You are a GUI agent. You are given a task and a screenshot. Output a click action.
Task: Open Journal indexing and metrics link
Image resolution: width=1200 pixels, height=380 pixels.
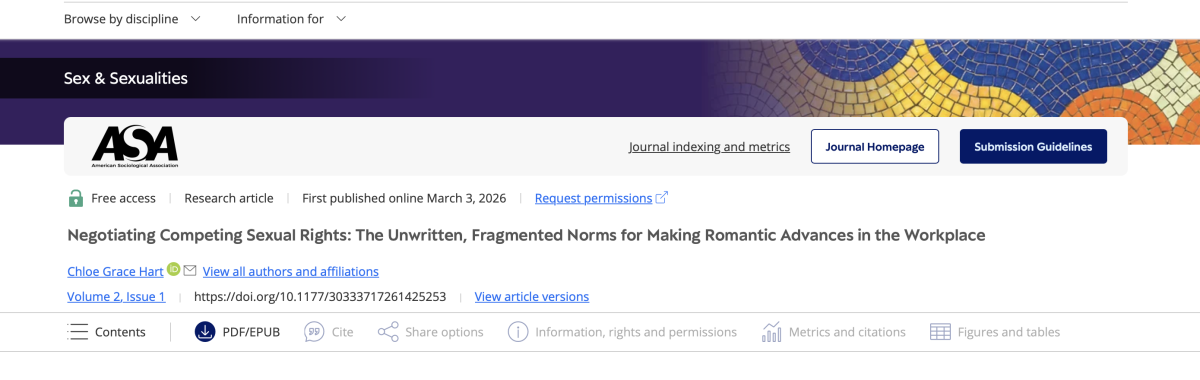709,147
